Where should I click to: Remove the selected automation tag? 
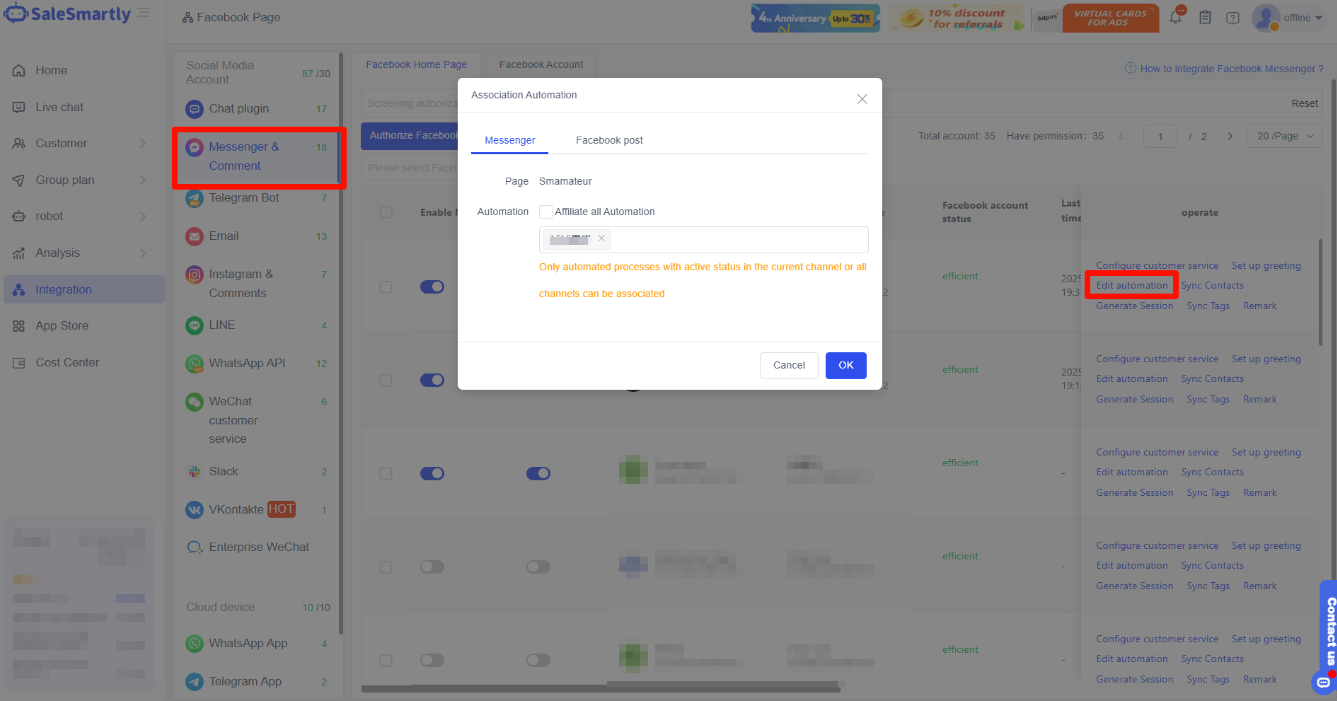tap(601, 239)
